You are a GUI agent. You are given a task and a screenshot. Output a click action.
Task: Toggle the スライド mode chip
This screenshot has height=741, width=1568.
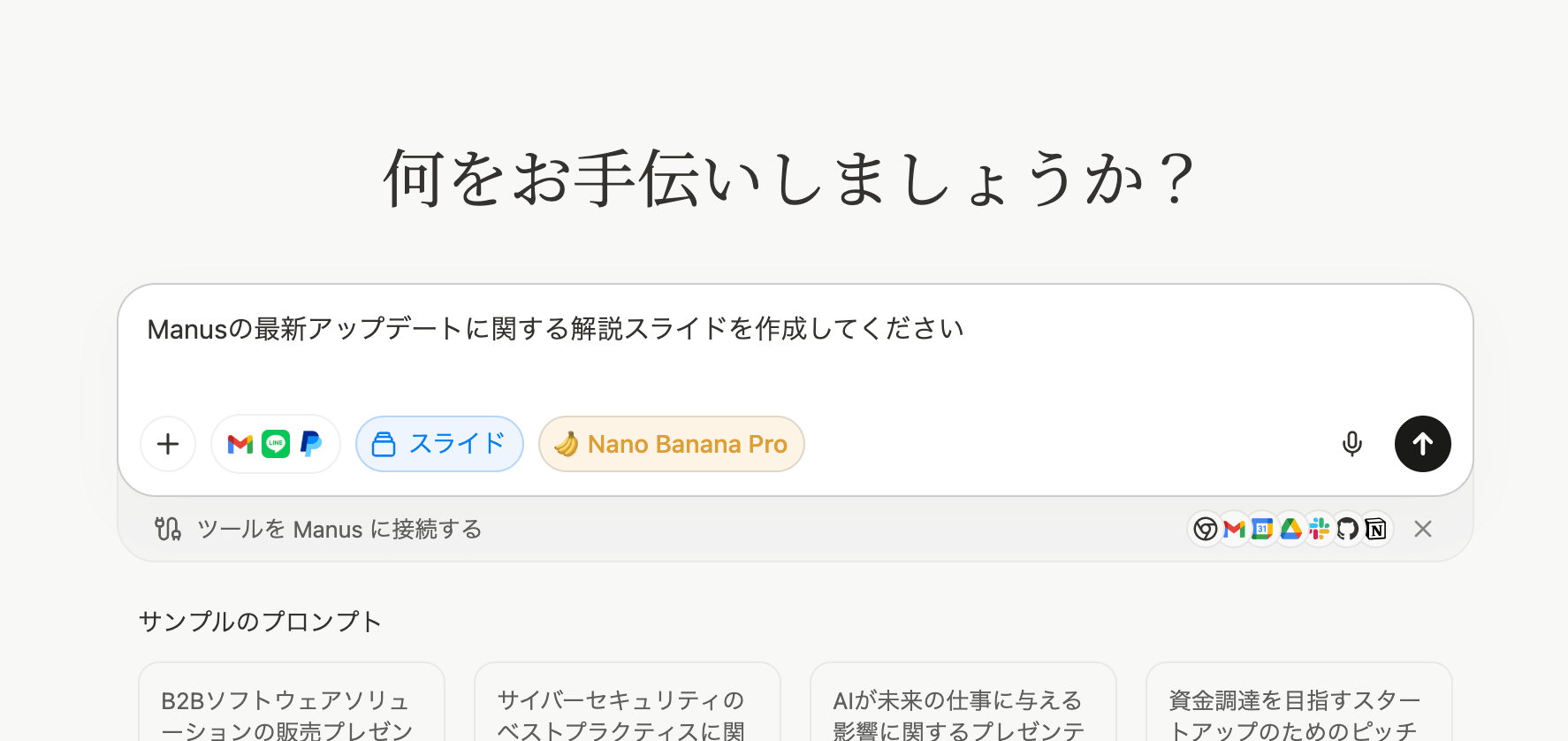tap(439, 444)
